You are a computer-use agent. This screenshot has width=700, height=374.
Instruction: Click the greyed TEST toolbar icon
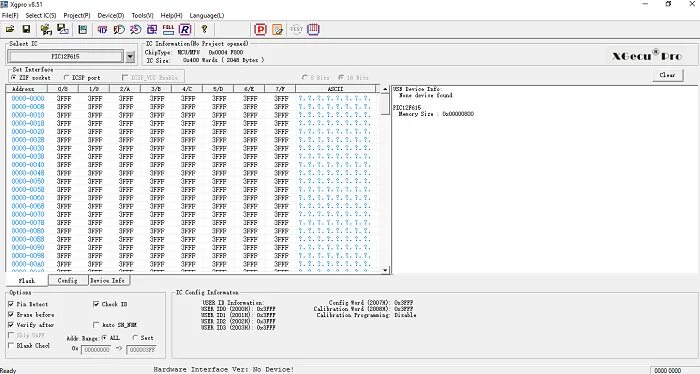click(x=296, y=29)
